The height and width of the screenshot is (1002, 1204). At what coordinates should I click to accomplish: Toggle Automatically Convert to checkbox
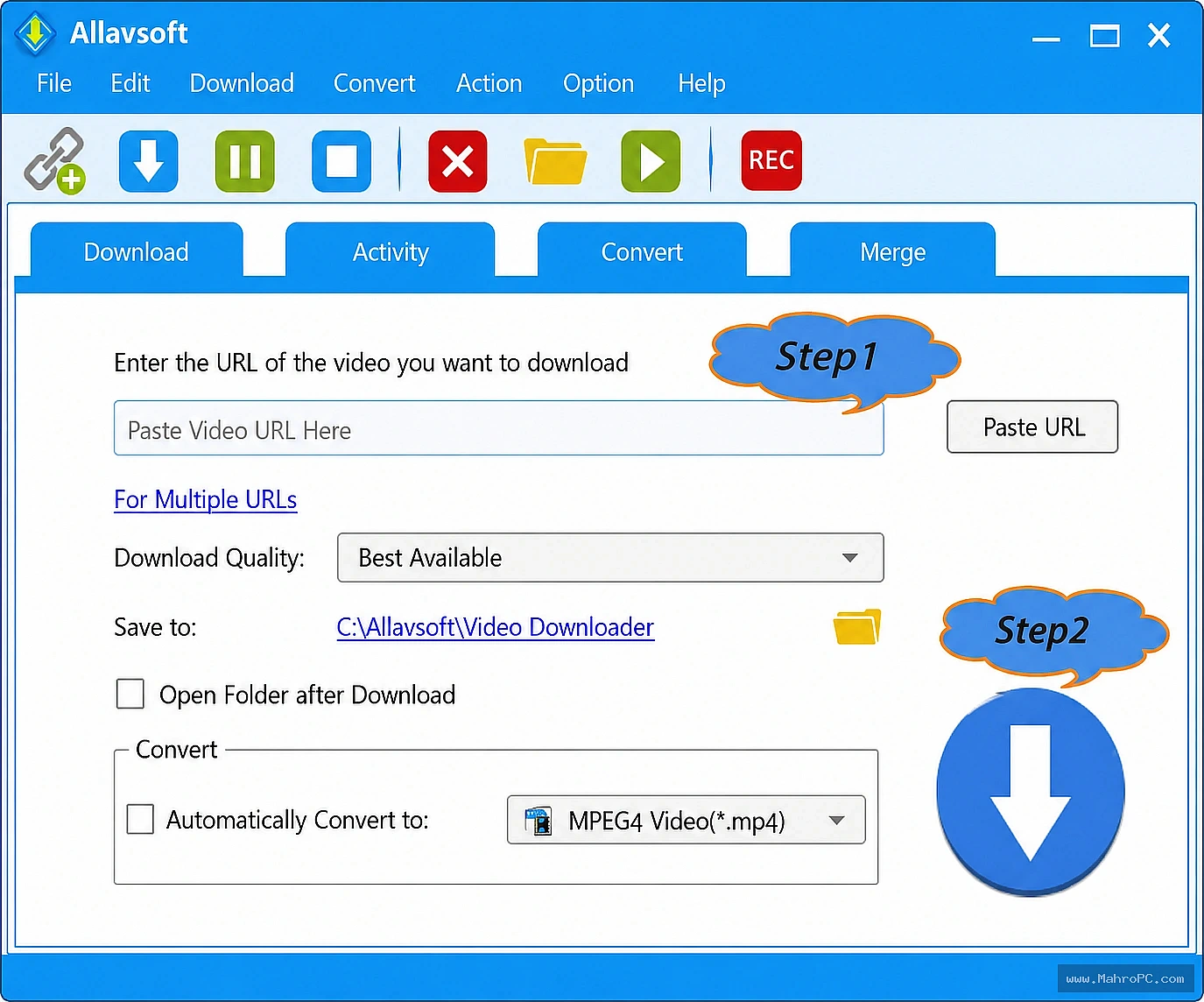click(x=140, y=819)
